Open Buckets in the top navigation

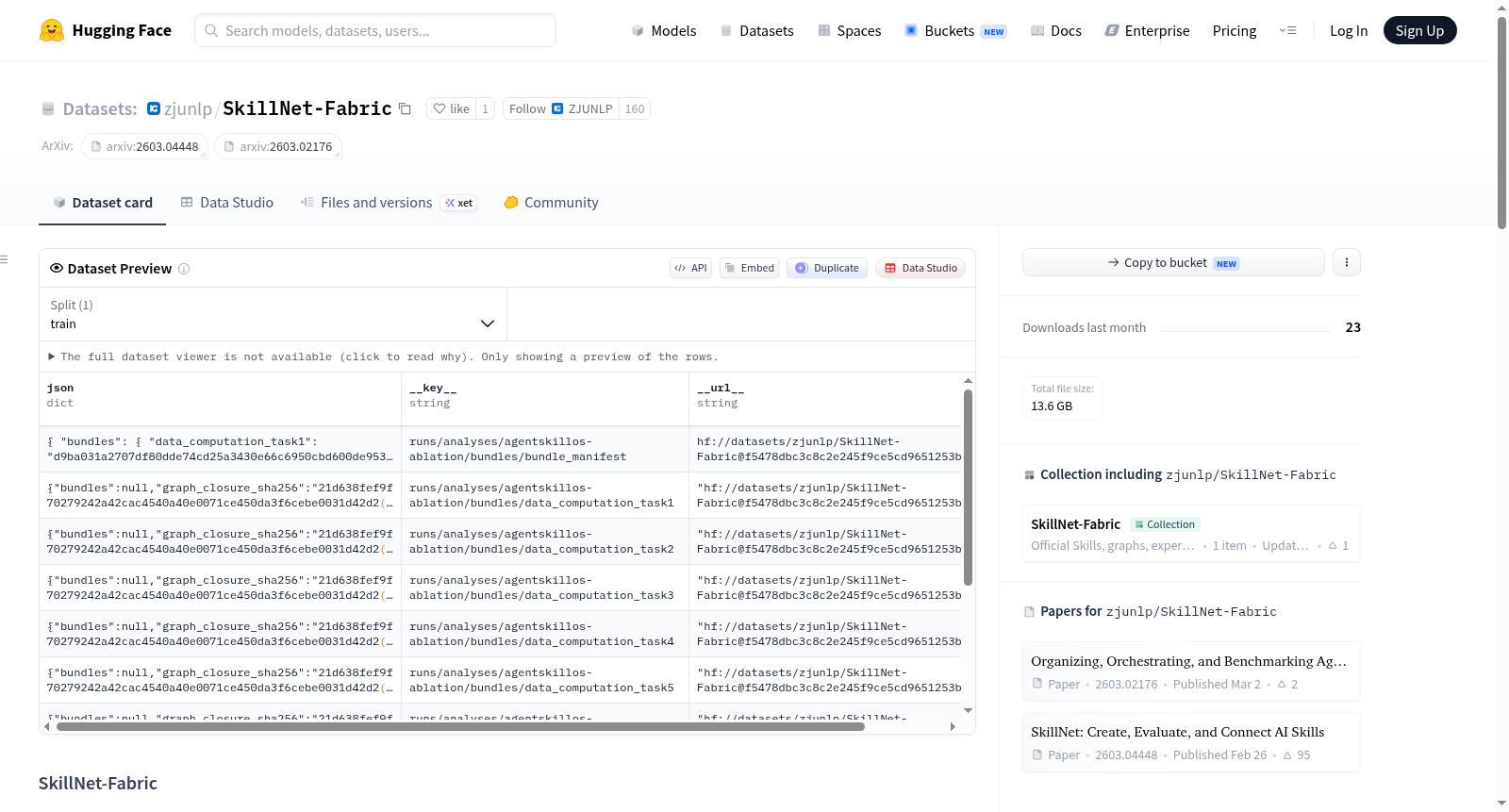tap(955, 31)
